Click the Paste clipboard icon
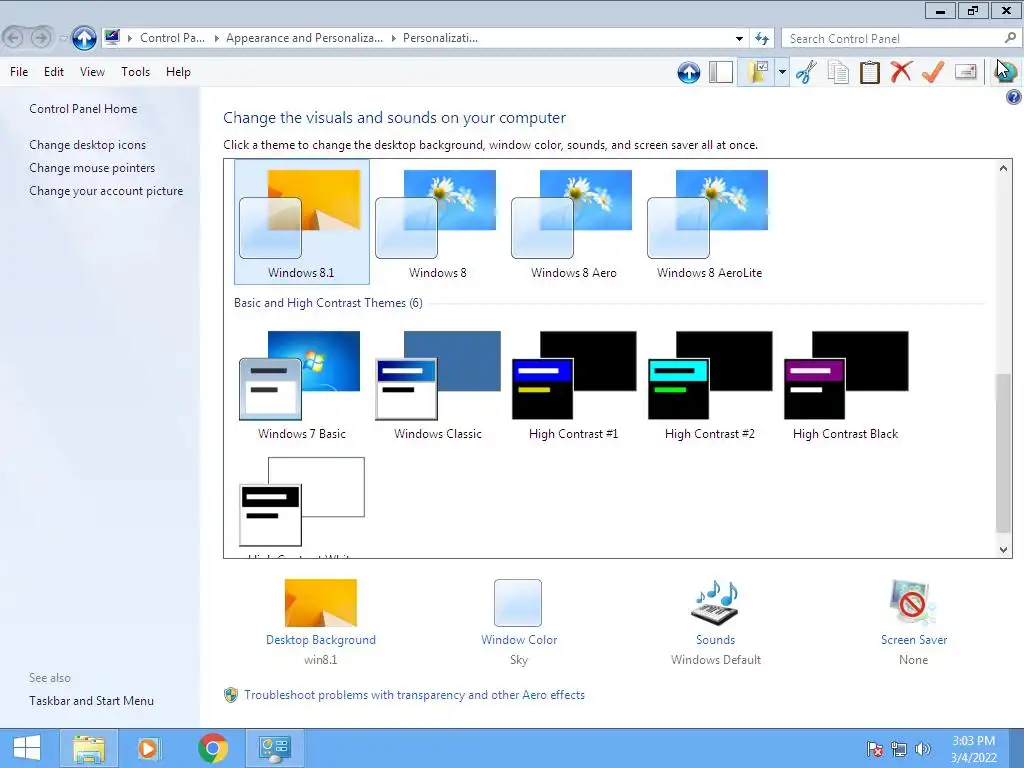The height and width of the screenshot is (768, 1024). pyautogui.click(x=870, y=72)
